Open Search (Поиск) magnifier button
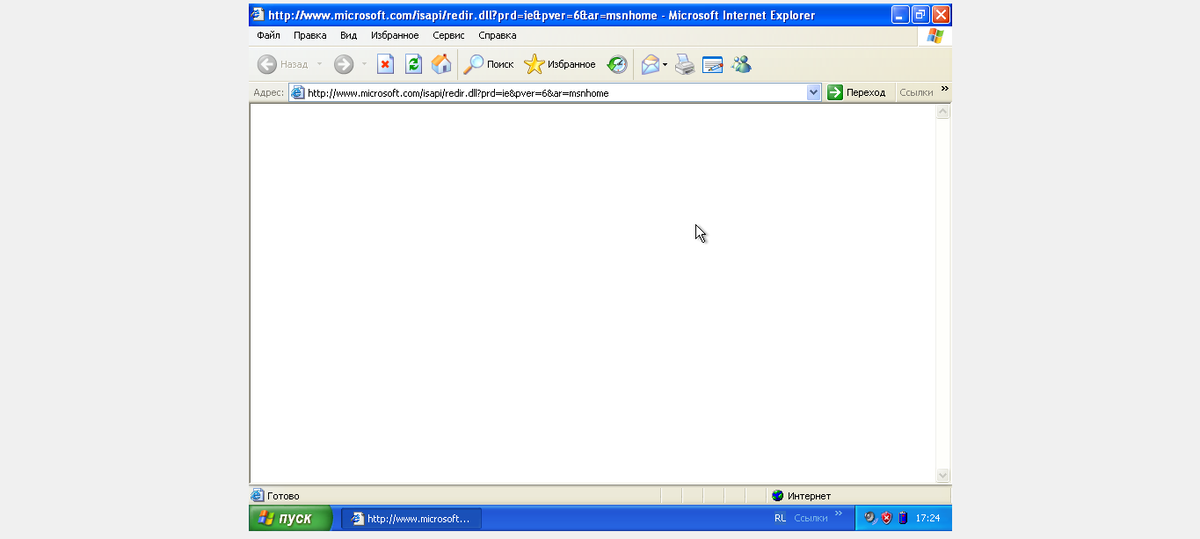The image size is (1200, 539). 488,64
